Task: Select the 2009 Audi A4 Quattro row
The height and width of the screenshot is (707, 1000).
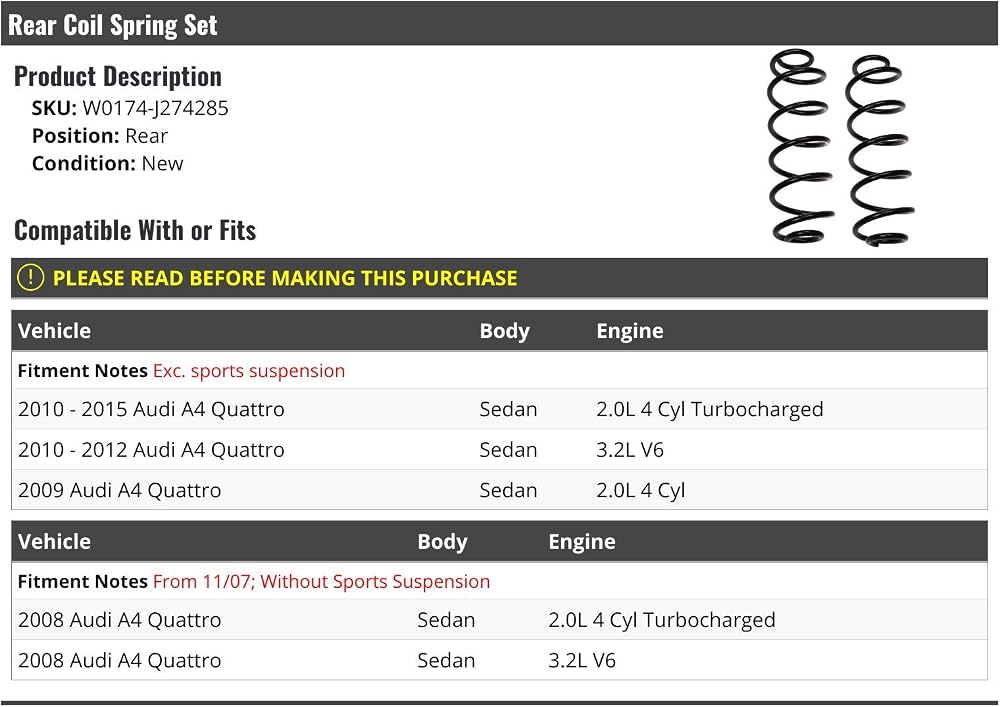Action: [x=499, y=490]
